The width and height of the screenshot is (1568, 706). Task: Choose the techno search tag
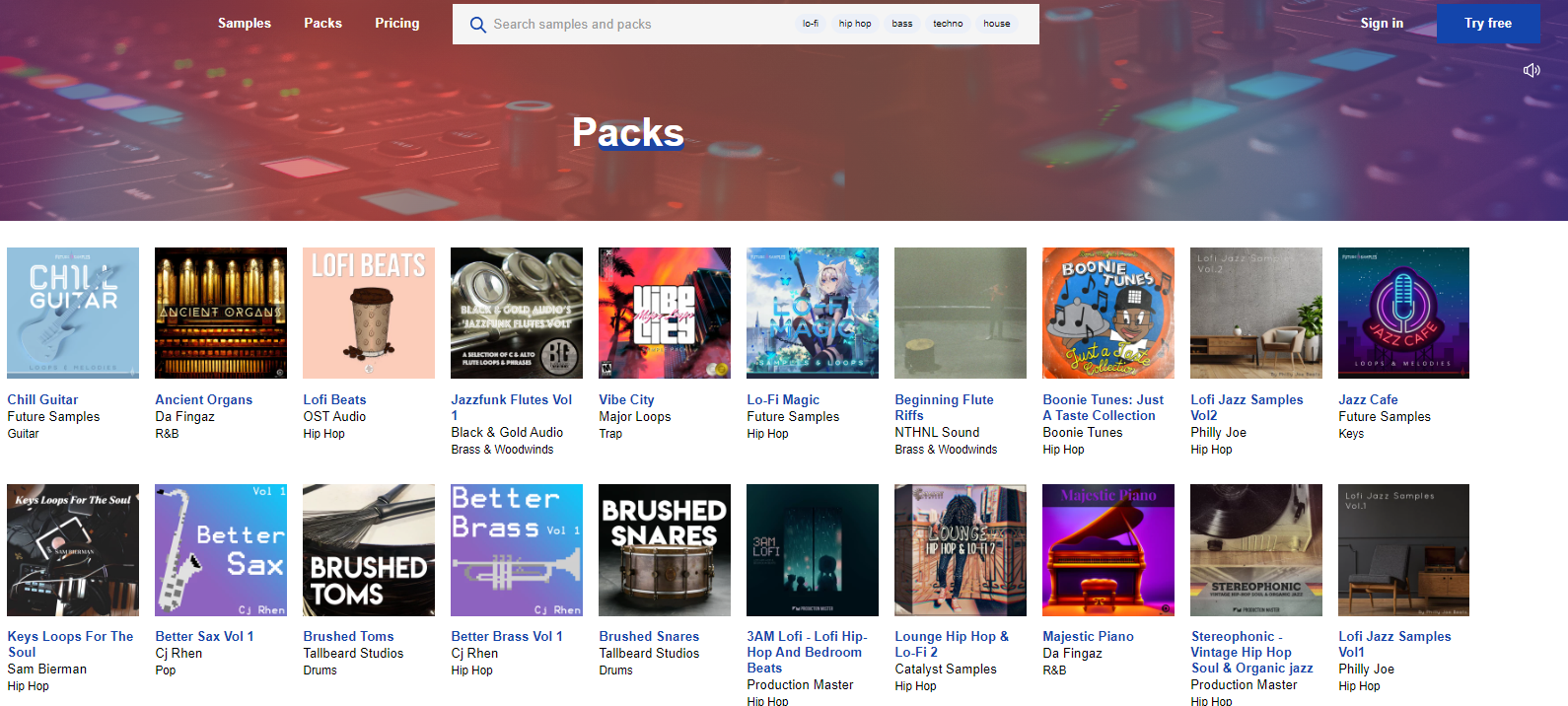pyautogui.click(x=947, y=24)
